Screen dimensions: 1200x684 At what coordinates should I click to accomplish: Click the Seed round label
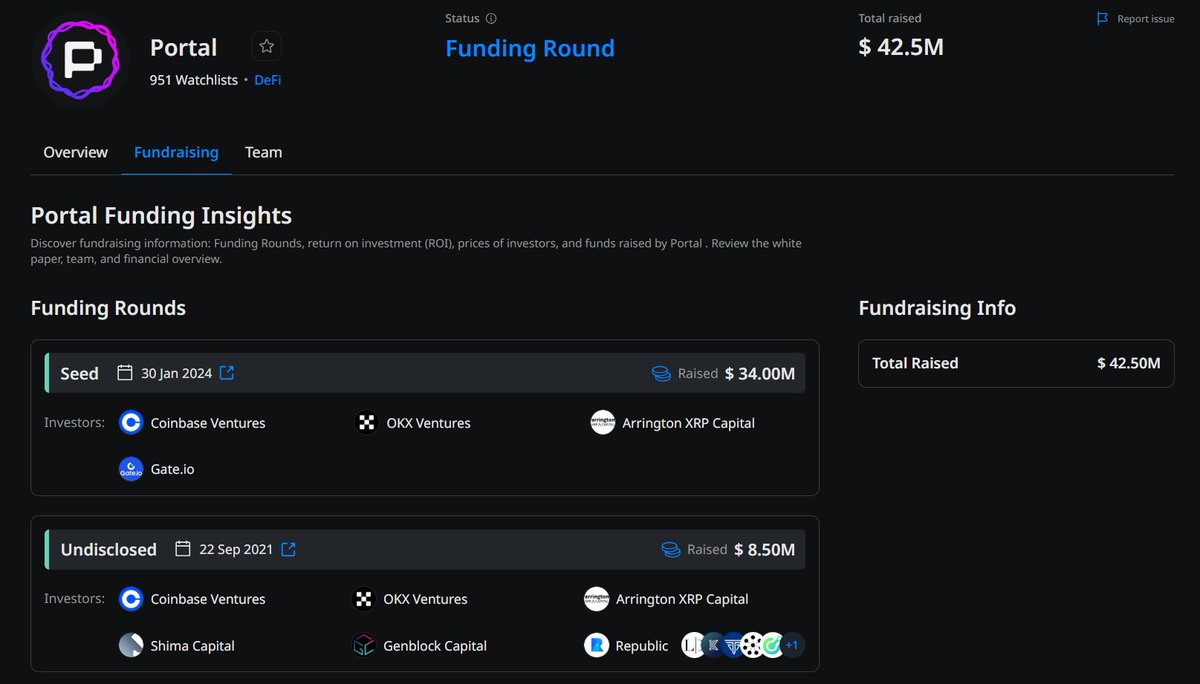coord(79,373)
